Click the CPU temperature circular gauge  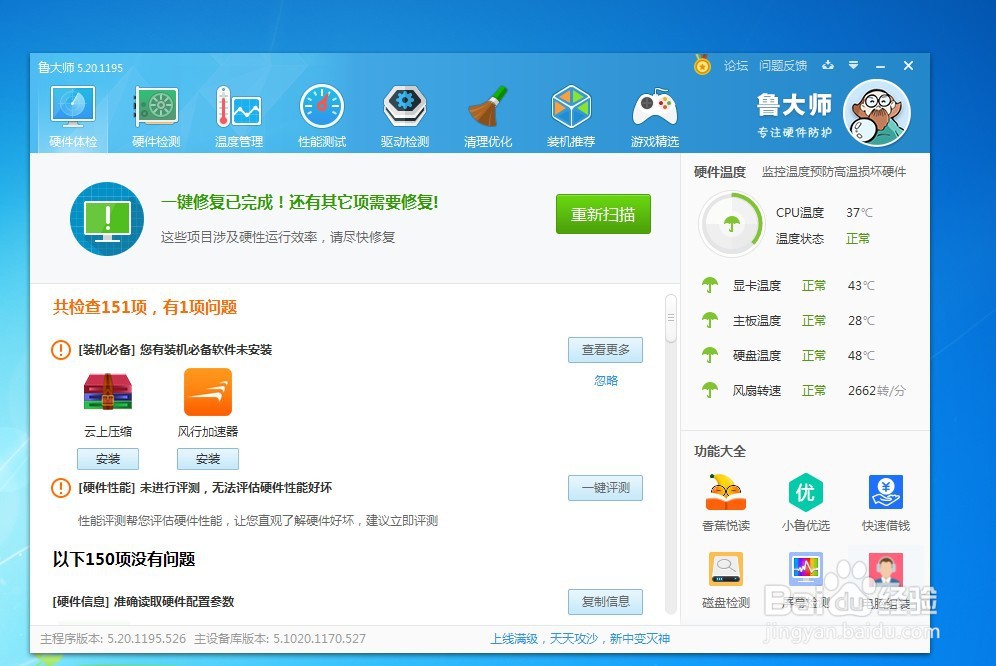pyautogui.click(x=730, y=224)
